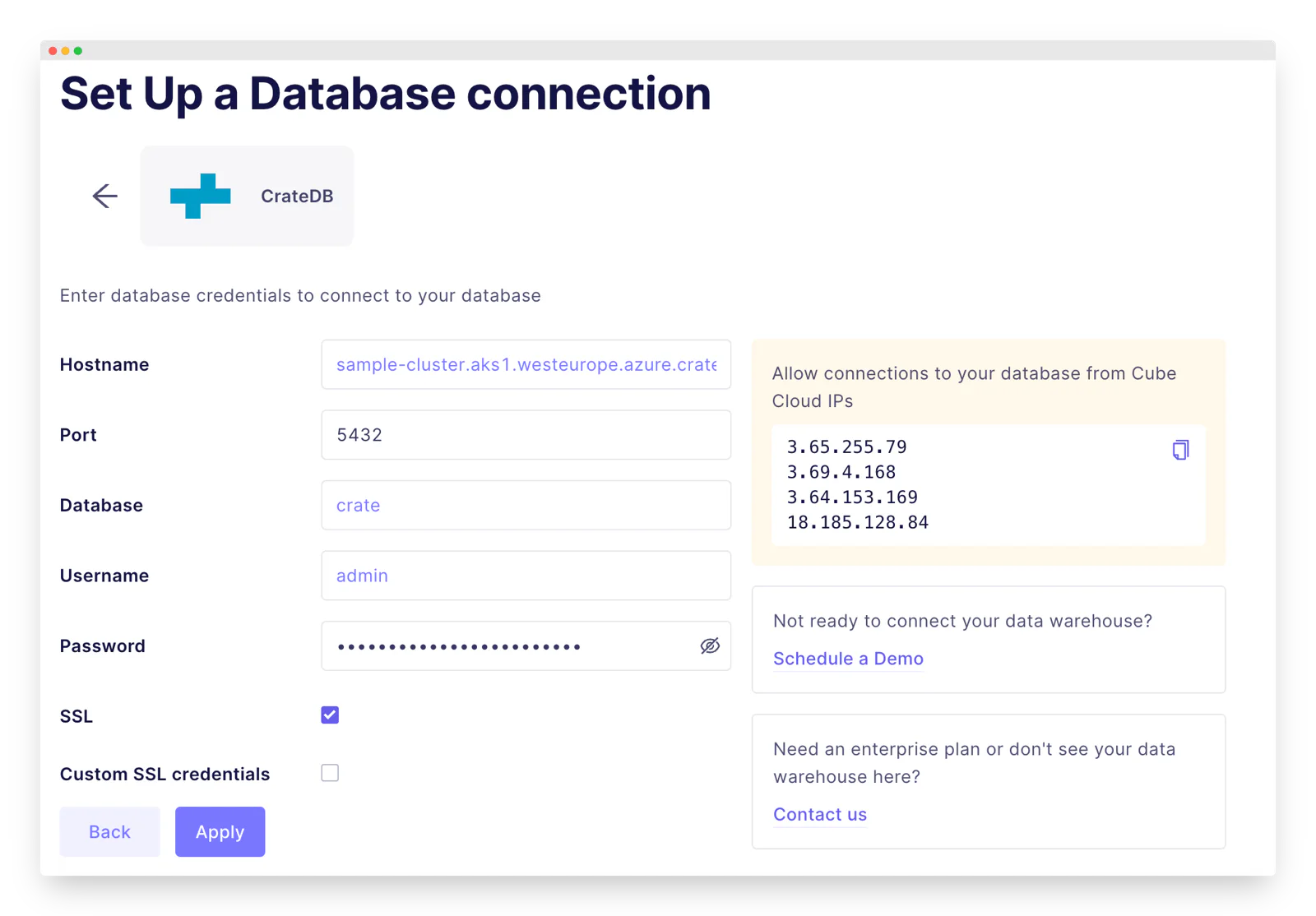Focus the Port field showing 5432
This screenshot has height=916, width=1316.
526,435
